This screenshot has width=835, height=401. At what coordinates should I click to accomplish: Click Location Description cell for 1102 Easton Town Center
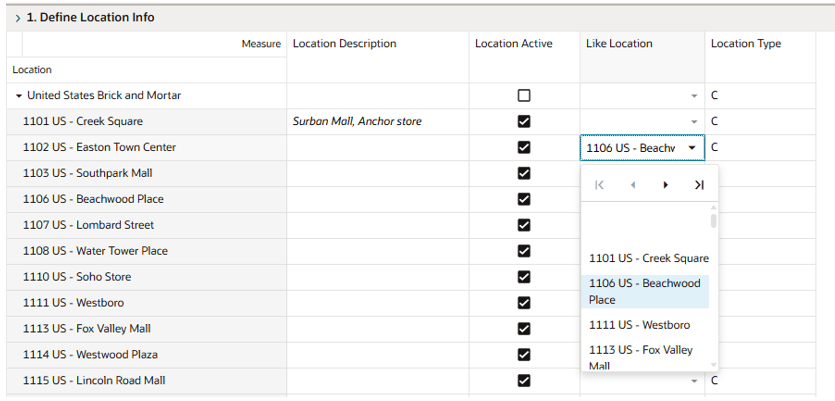[x=378, y=148]
